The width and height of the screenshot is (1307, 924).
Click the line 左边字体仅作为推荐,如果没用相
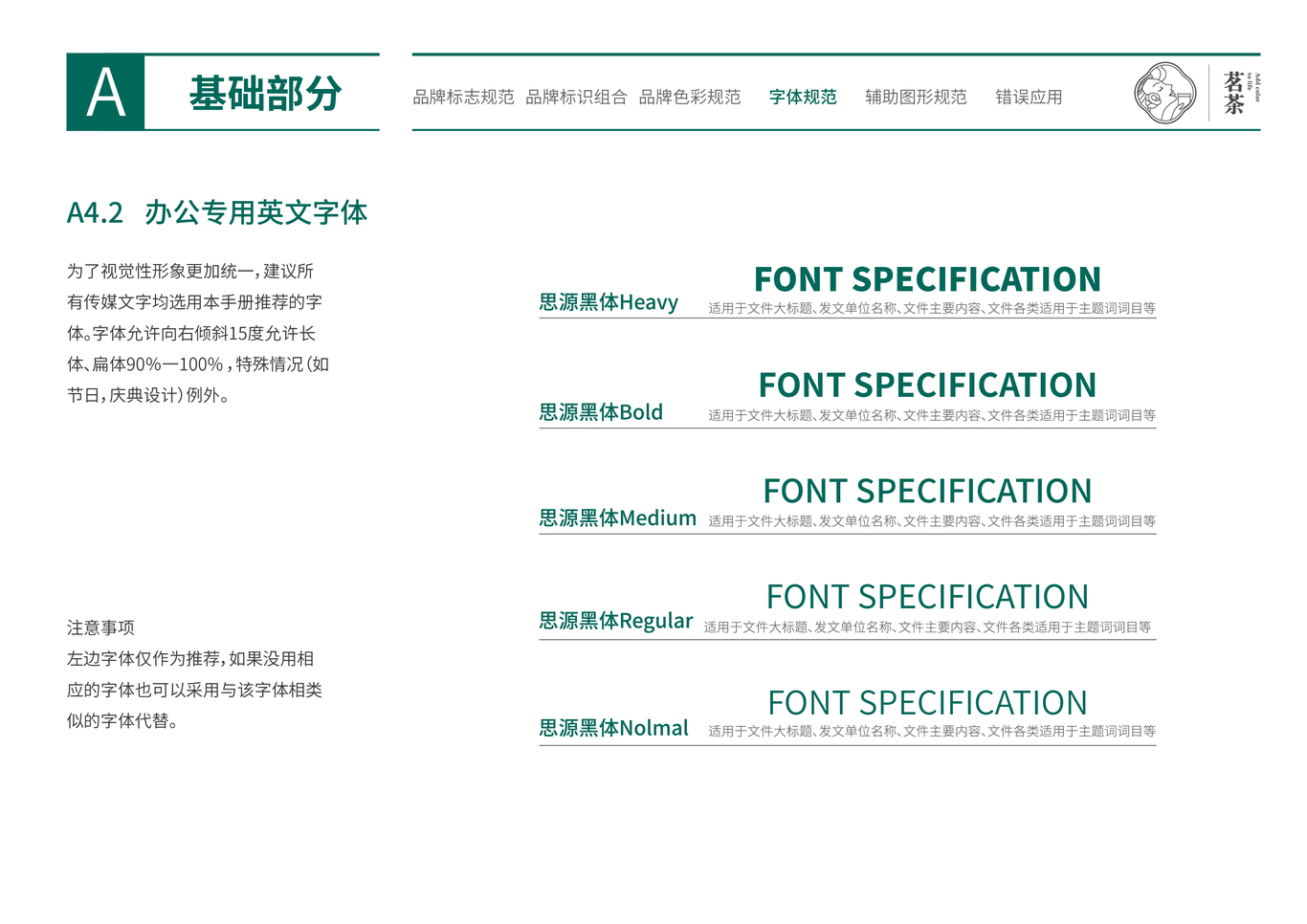(x=190, y=659)
